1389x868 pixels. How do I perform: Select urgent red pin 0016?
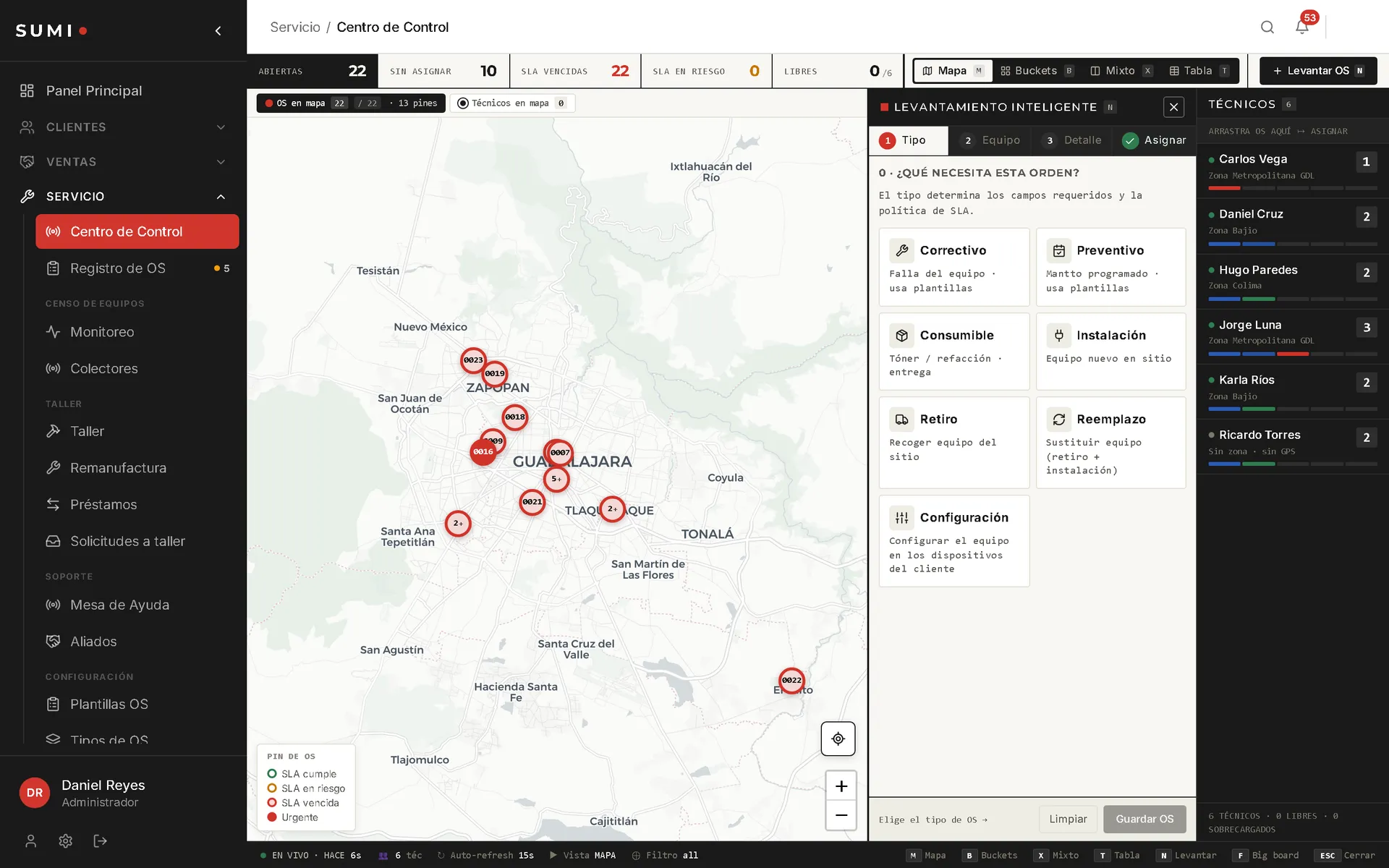coord(483,451)
